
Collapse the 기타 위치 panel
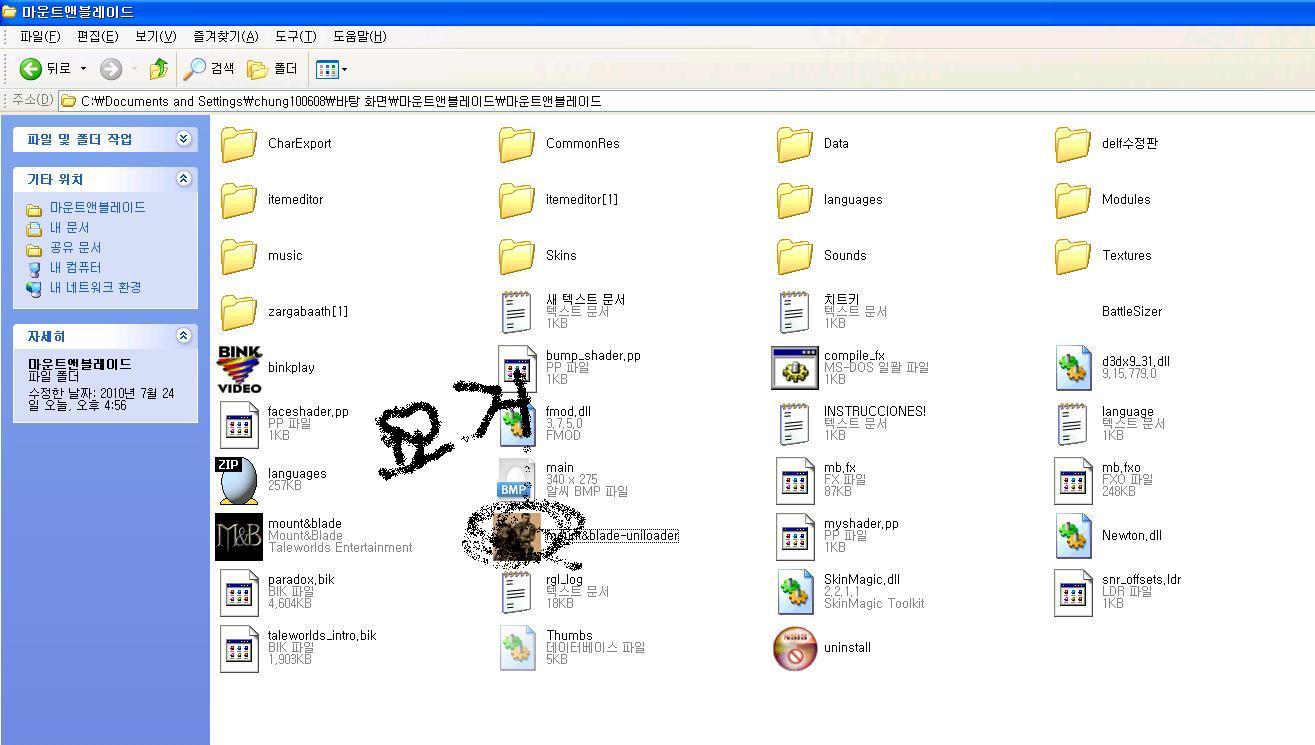tap(183, 179)
